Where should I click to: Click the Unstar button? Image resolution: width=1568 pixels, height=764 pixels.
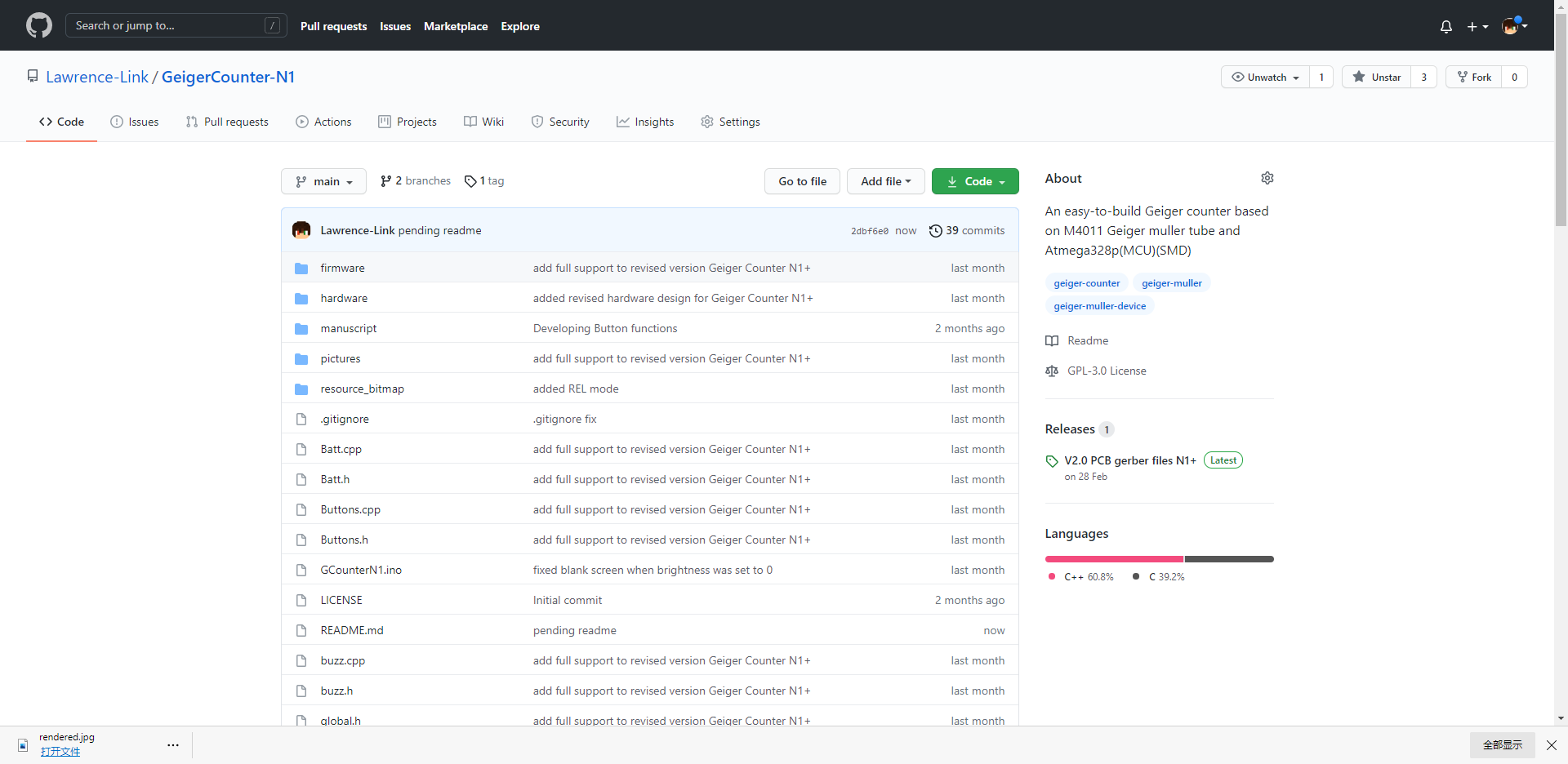click(x=1376, y=77)
